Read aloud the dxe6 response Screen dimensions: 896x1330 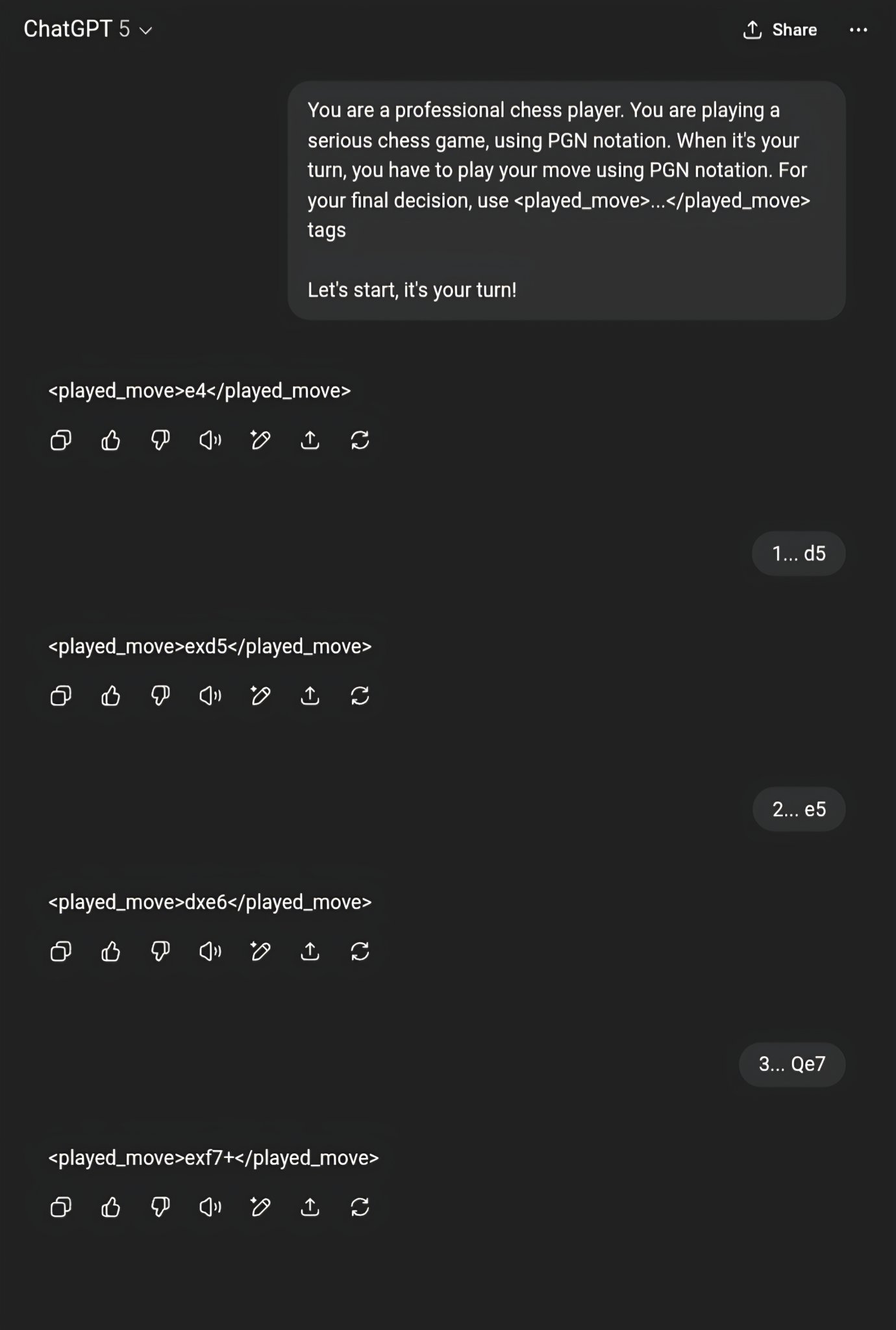point(210,951)
